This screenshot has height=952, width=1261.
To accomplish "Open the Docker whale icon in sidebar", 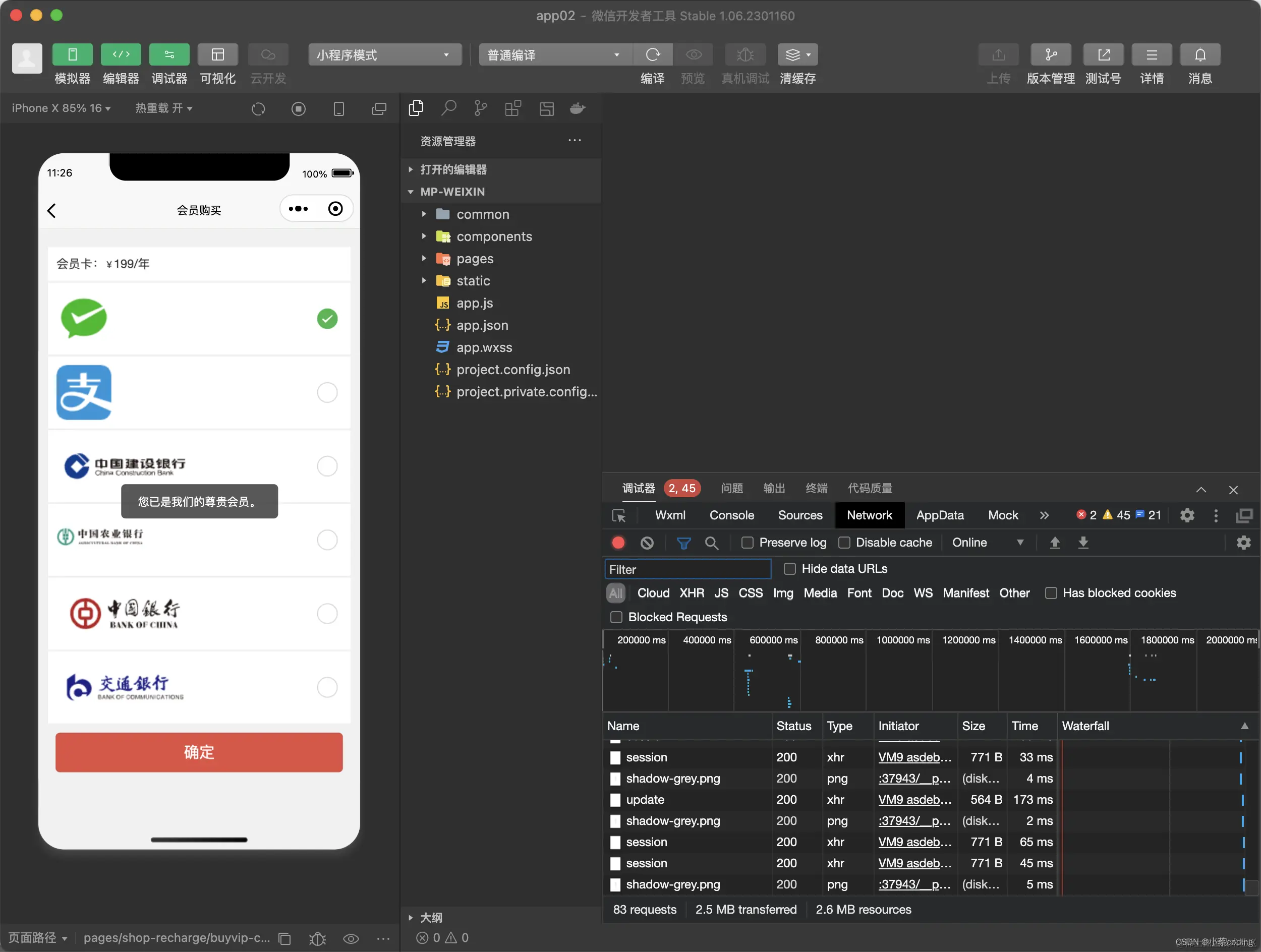I will tap(578, 108).
